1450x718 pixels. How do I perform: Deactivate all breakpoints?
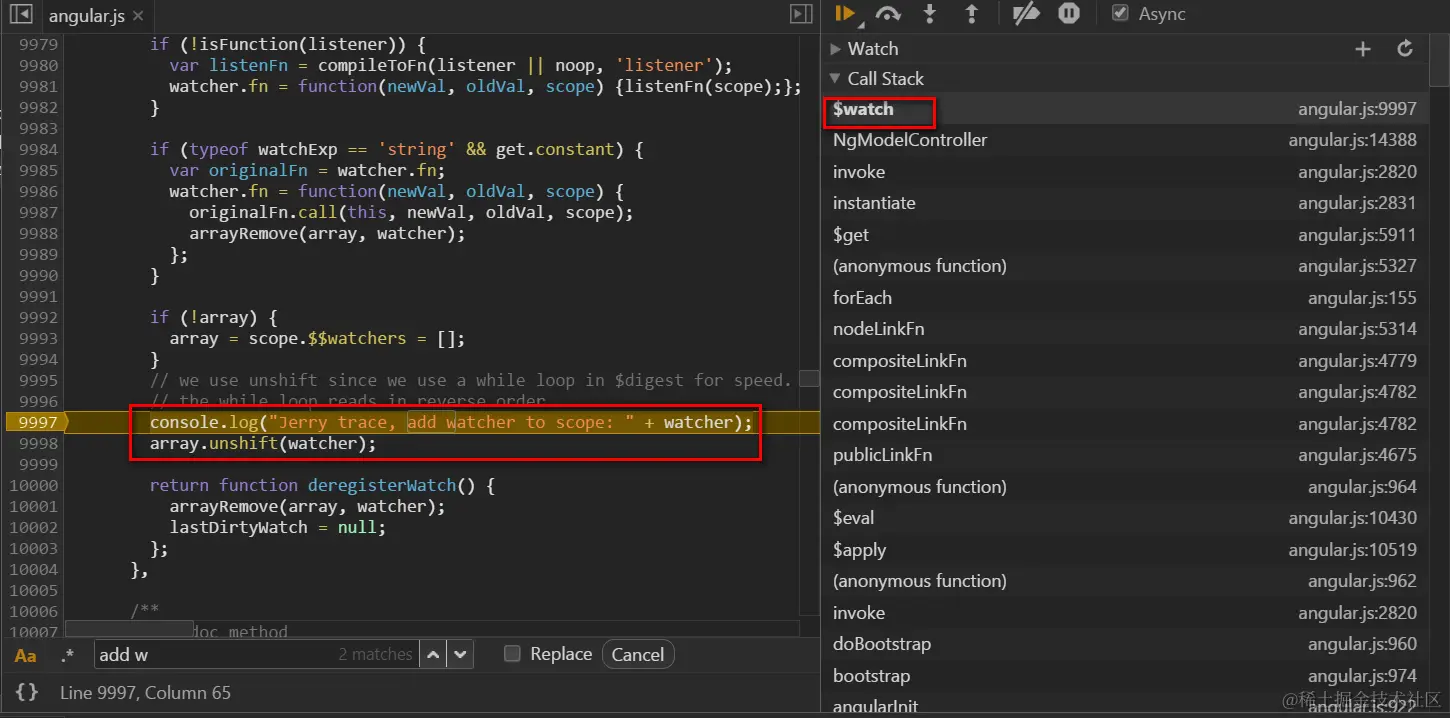(x=1026, y=14)
